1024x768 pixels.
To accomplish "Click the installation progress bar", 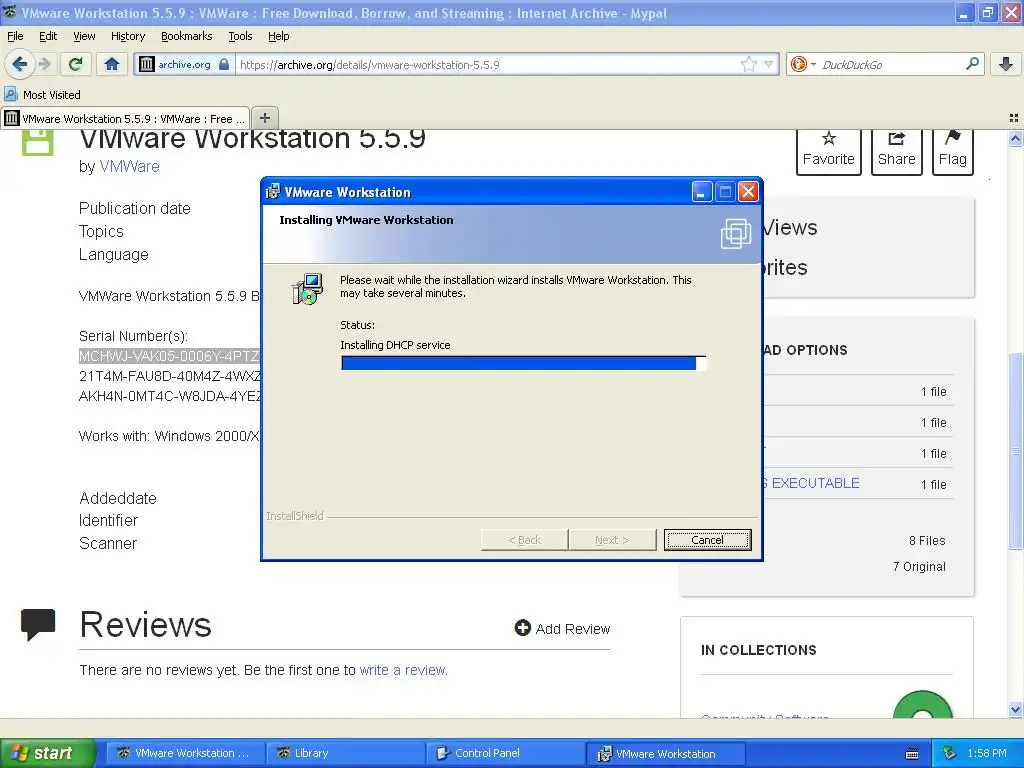I will [523, 363].
